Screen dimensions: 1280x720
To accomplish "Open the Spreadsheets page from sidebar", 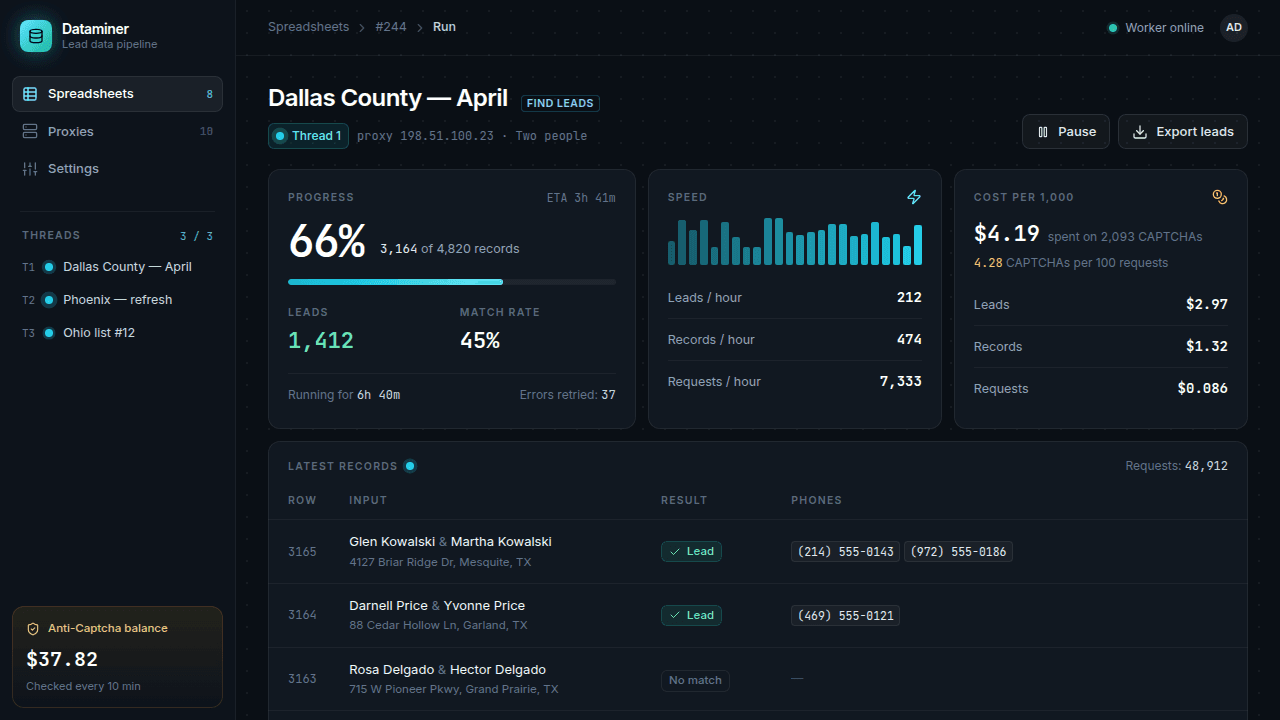I will coord(117,94).
